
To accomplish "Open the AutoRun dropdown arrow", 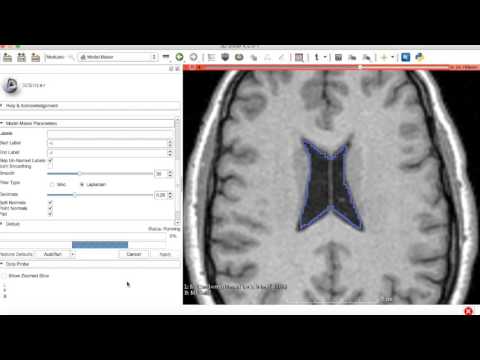I will (x=73, y=254).
